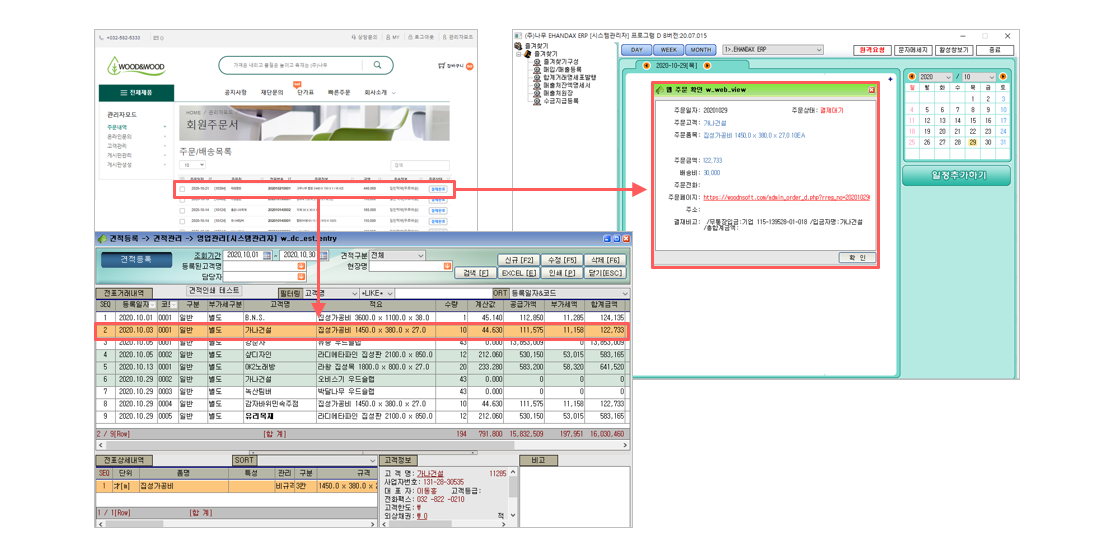This screenshot has width=1105, height=554.
Task: Click the 원격요청 button
Action: [872, 50]
